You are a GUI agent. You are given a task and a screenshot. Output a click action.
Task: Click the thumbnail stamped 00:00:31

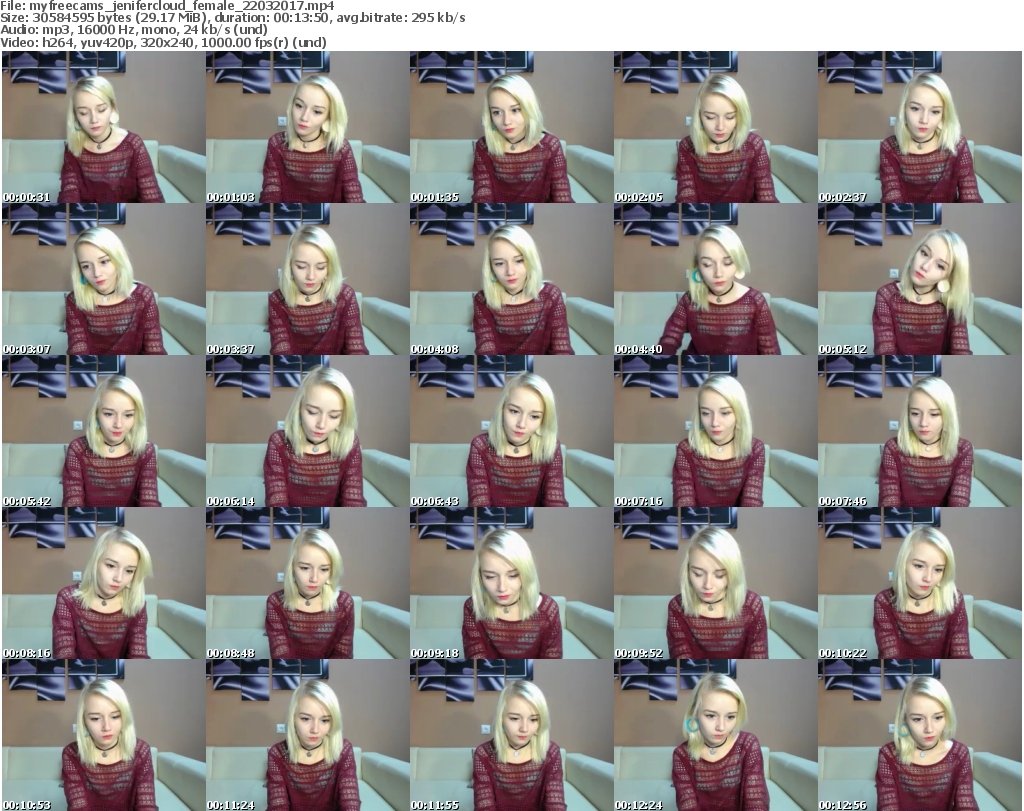click(103, 127)
